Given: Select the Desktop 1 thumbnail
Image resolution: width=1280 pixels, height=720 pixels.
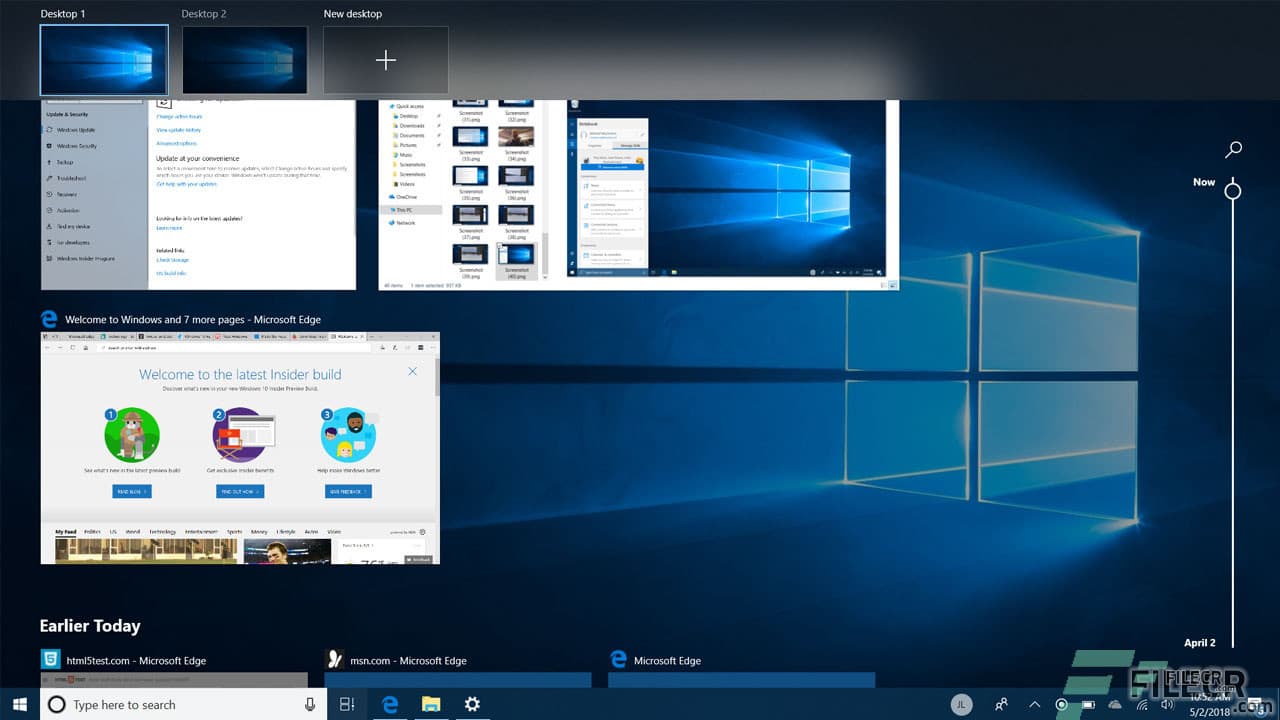Looking at the screenshot, I should click(104, 59).
